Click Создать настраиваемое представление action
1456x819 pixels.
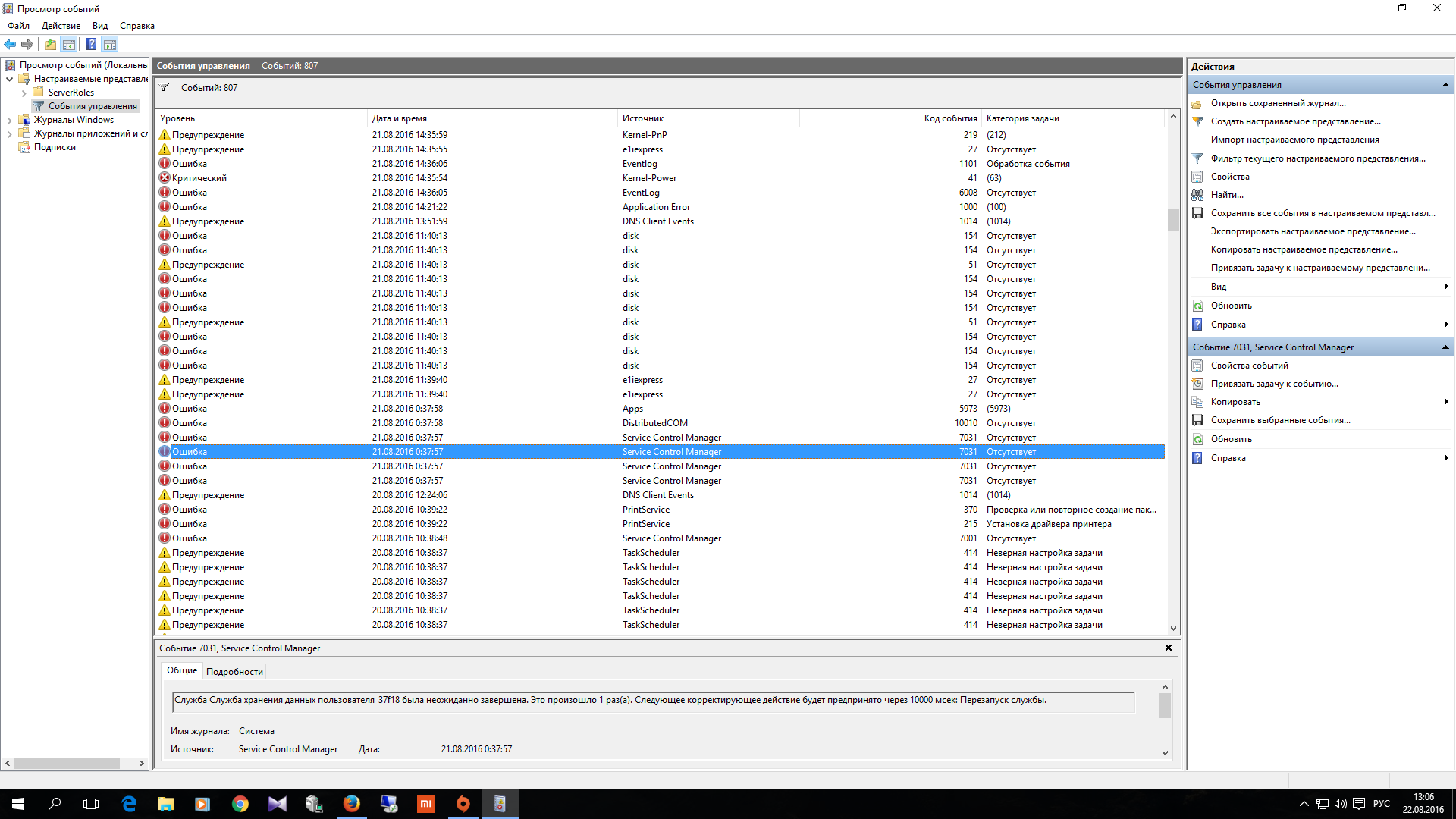pyautogui.click(x=1295, y=121)
